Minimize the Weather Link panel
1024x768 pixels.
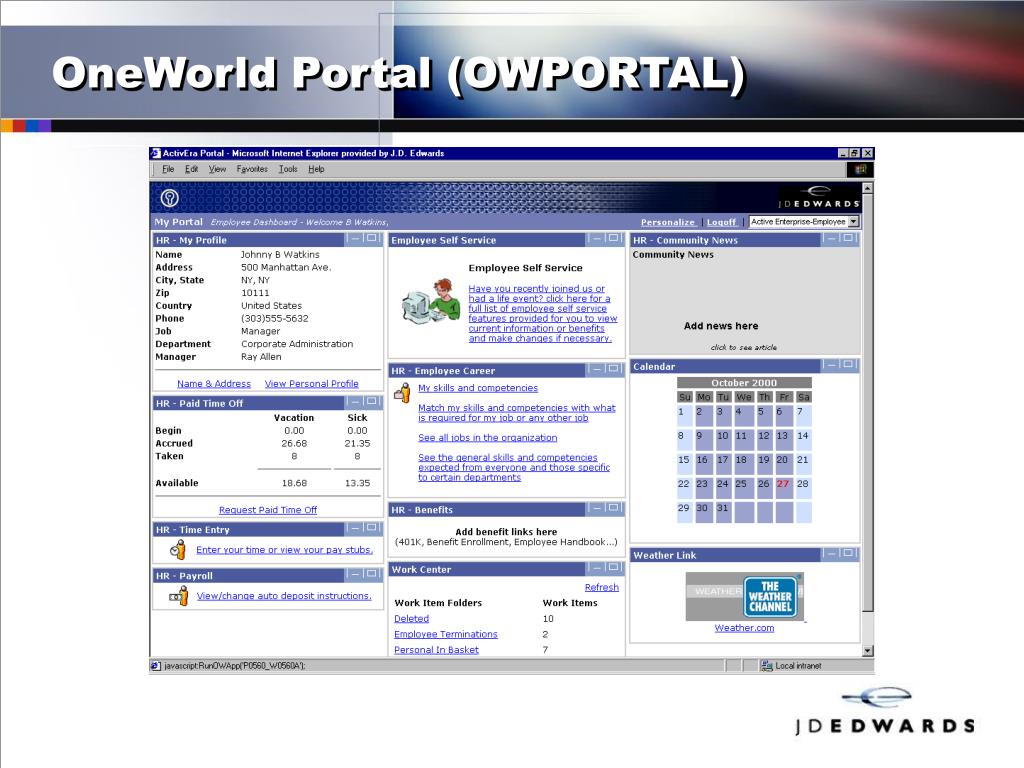[831, 554]
